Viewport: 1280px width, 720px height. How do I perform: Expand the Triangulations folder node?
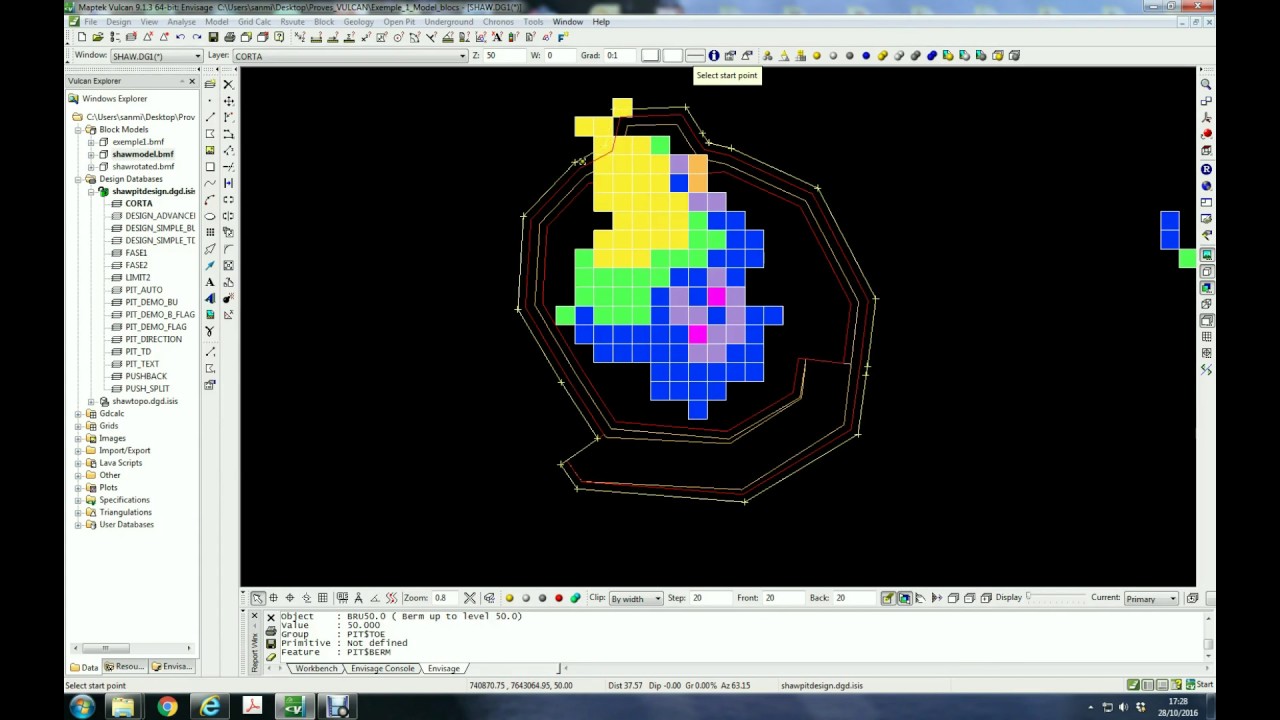[x=78, y=512]
